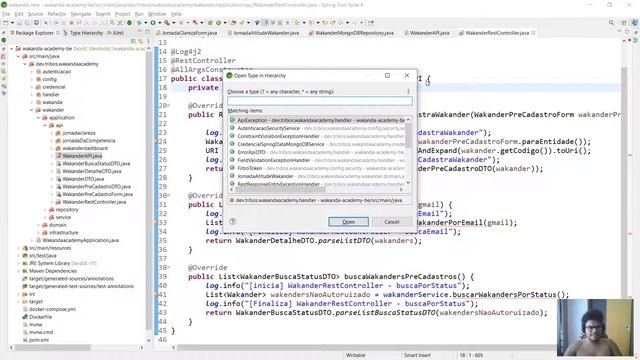
Task: Select ErrorApiDTO in matching items
Action: [317, 152]
